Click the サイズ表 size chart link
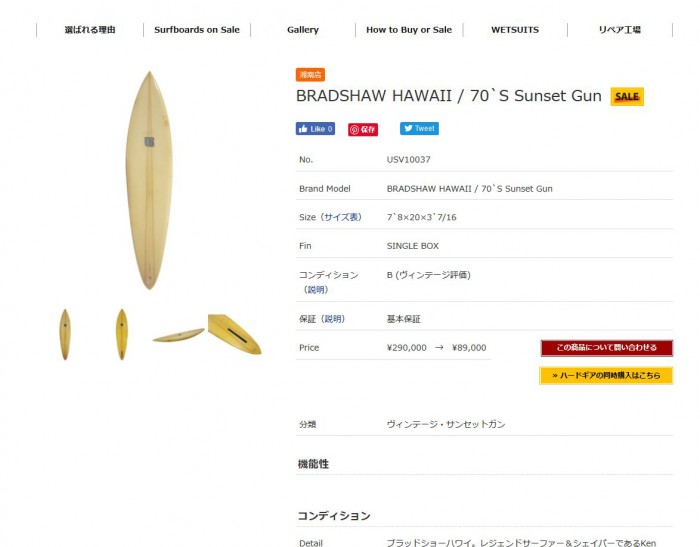The height and width of the screenshot is (547, 700). [341, 217]
